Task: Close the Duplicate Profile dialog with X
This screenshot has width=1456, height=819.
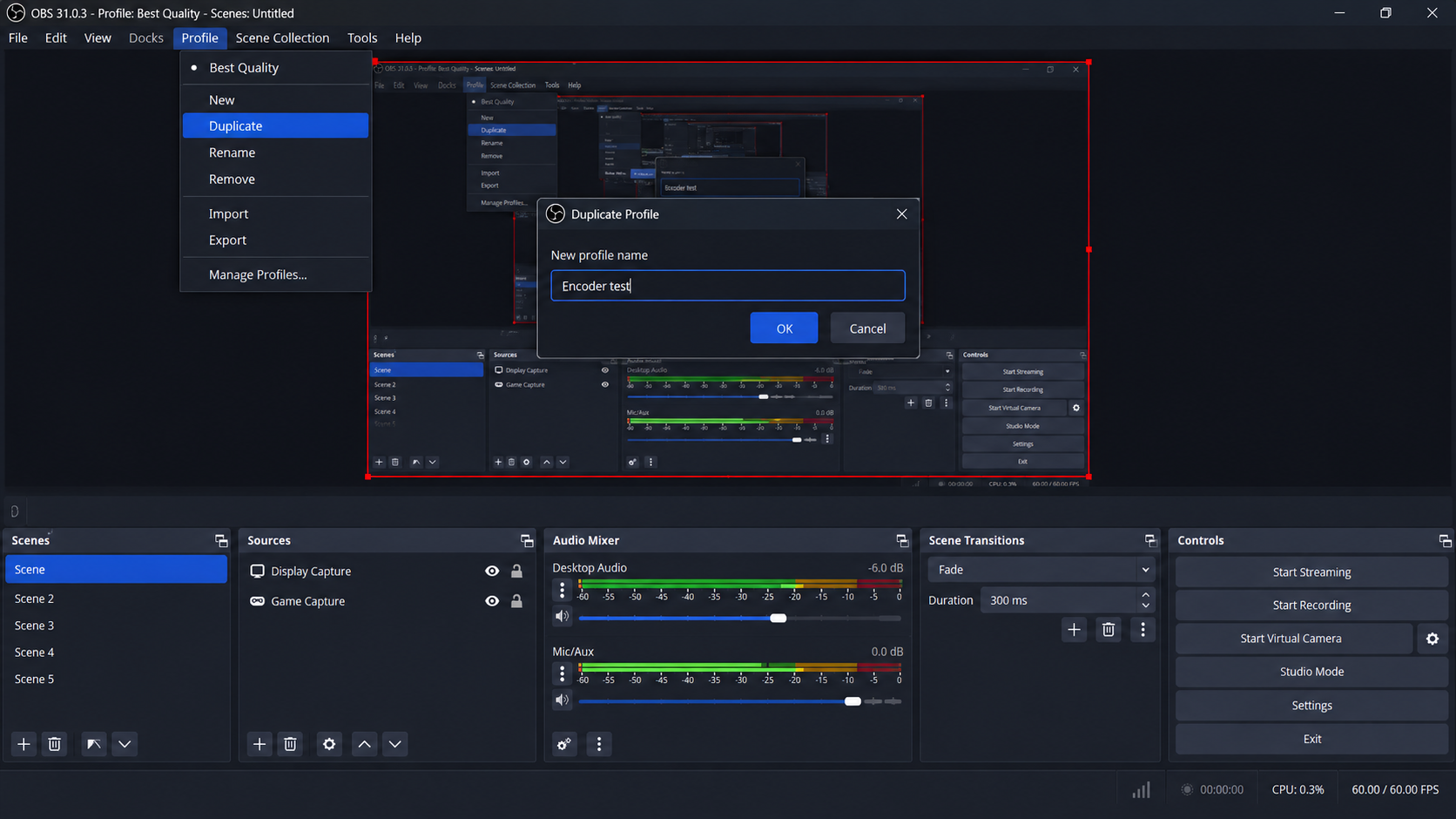Action: pyautogui.click(x=901, y=214)
